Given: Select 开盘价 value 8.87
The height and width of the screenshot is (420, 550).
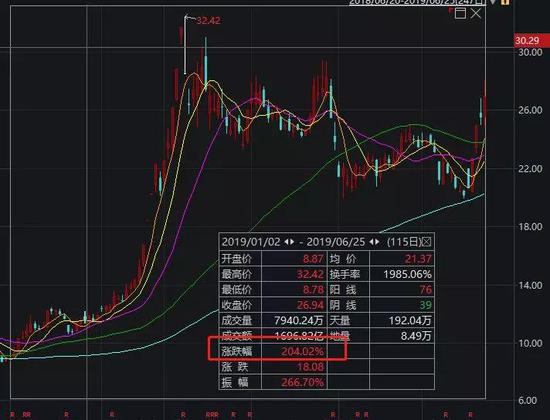Looking at the screenshot, I should tap(313, 259).
